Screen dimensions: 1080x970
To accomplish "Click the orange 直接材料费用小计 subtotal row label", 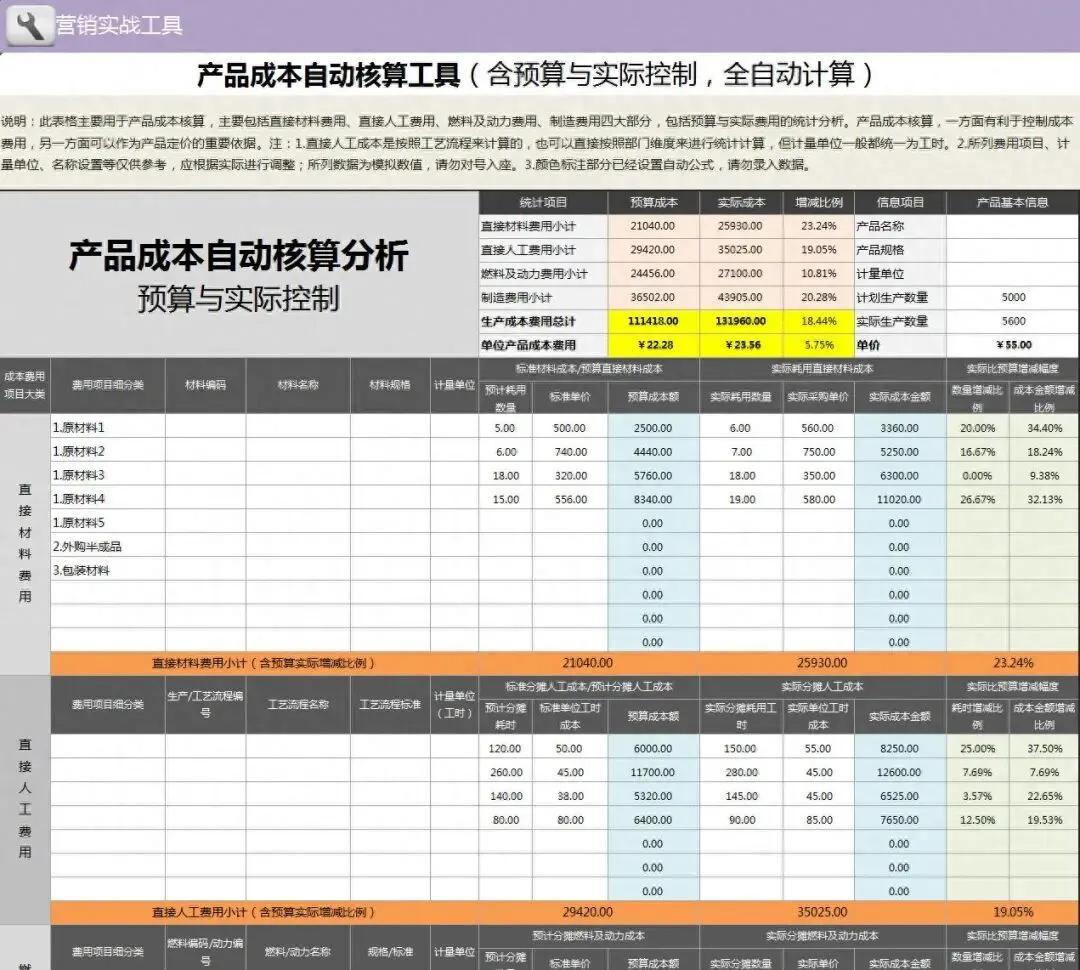I will click(x=264, y=663).
